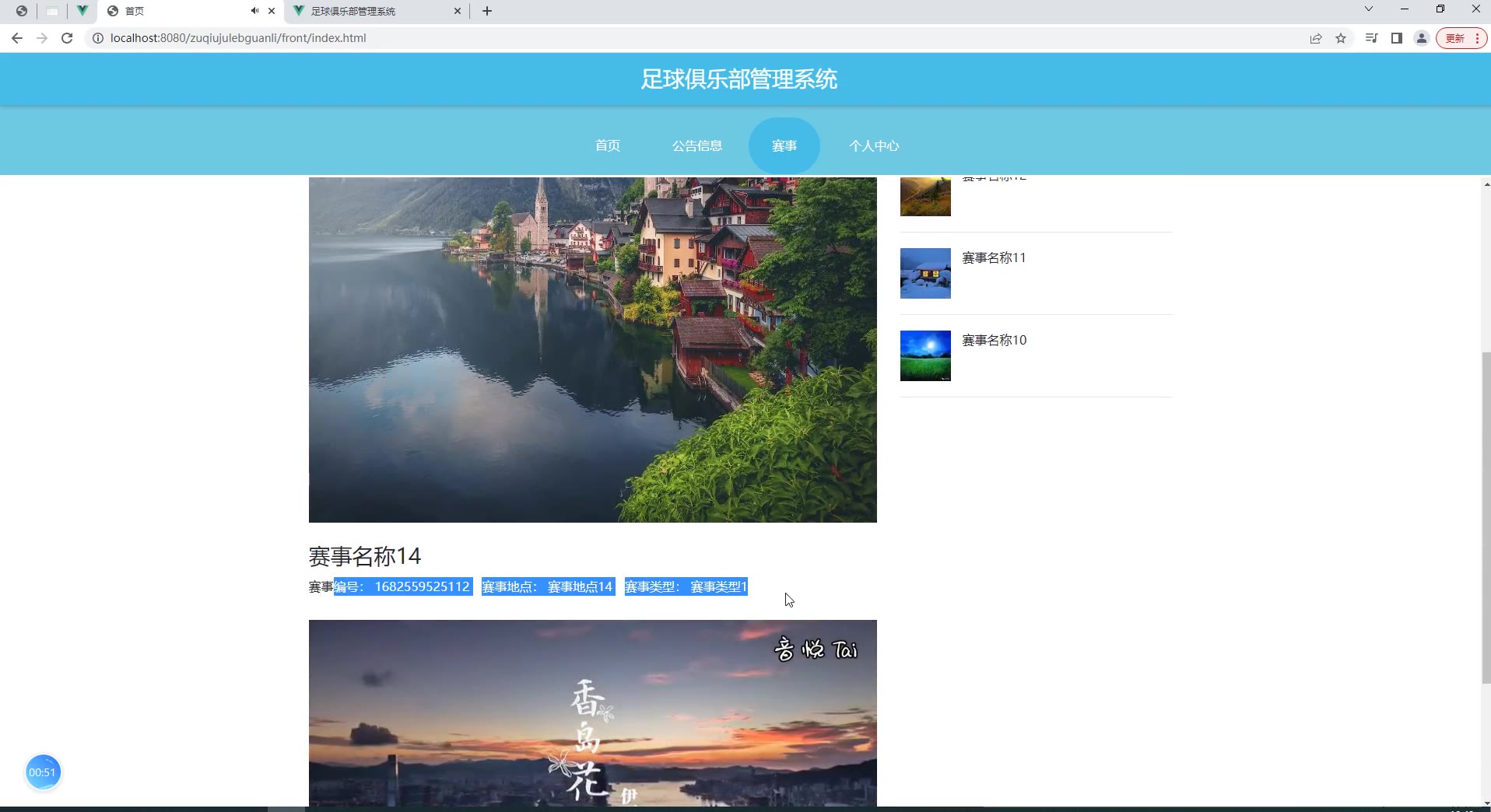Click the 足球俱乐部管理系统 site title
The image size is (1491, 812).
coord(739,79)
